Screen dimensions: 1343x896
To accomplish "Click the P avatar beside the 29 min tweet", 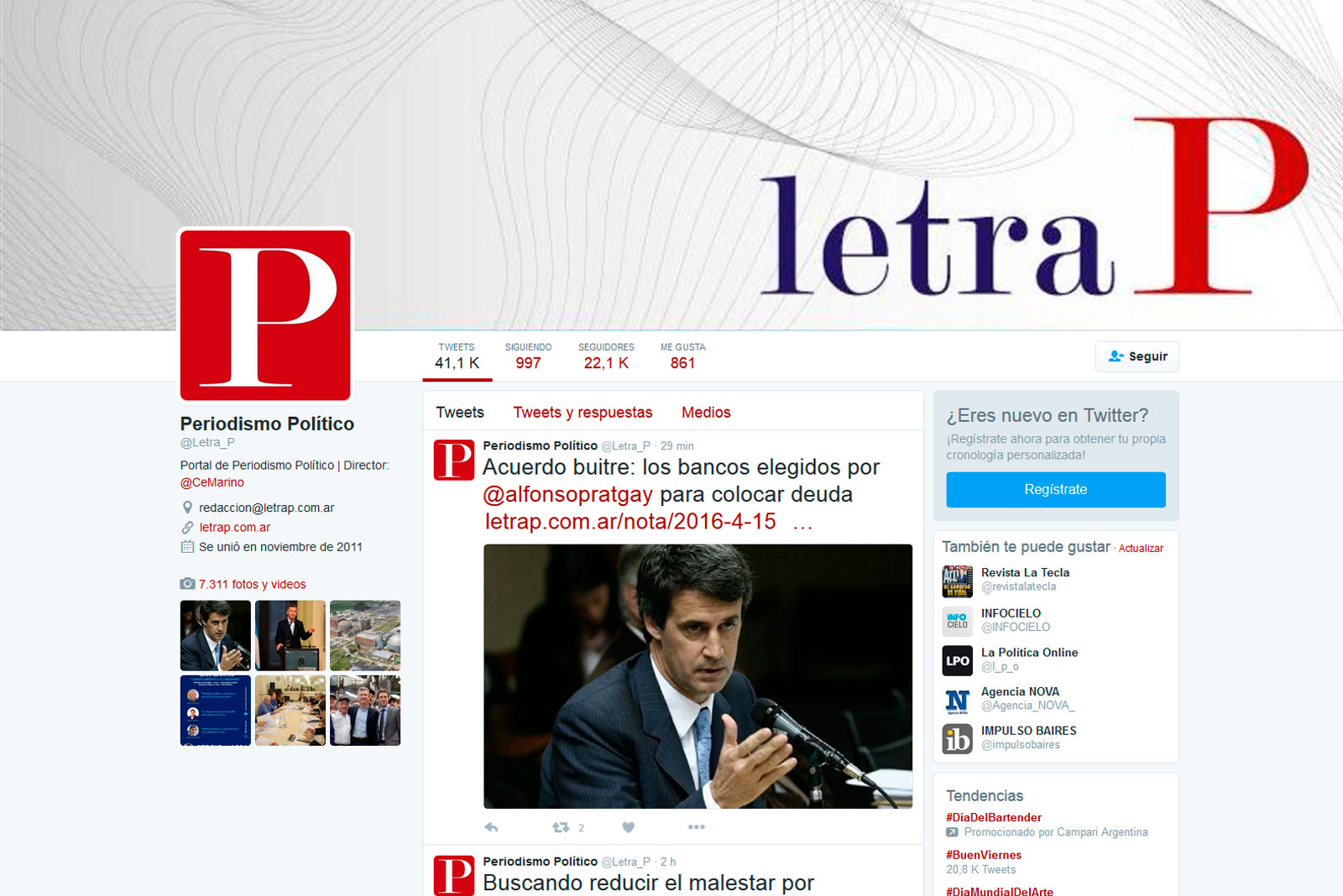I will click(454, 460).
